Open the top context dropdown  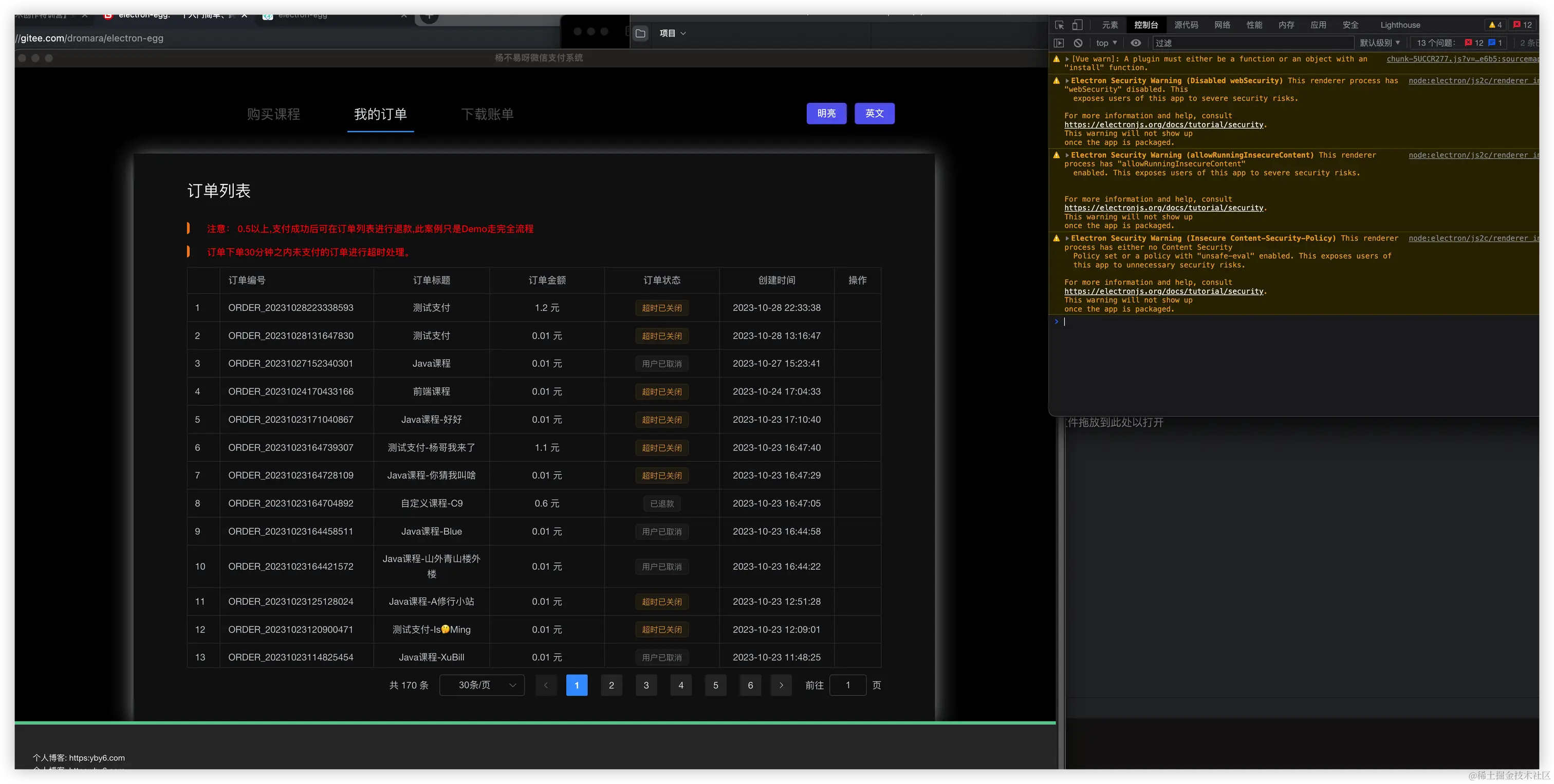pos(1106,43)
